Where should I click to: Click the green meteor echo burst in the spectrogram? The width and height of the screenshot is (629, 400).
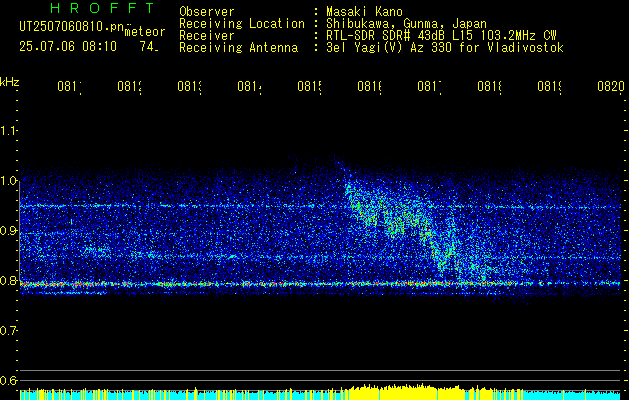(x=417, y=229)
